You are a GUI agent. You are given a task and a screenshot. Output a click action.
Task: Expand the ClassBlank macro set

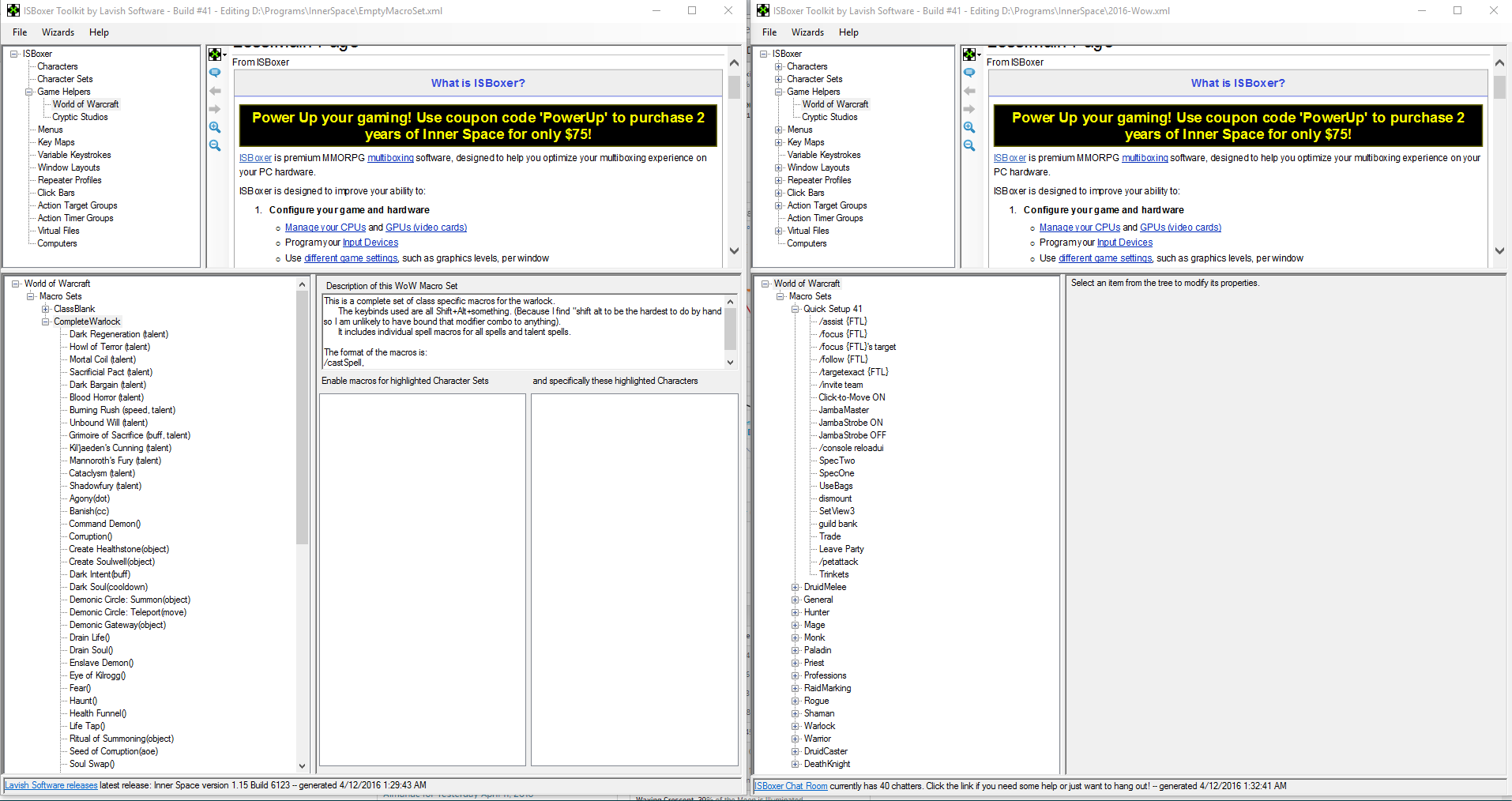[x=46, y=309]
